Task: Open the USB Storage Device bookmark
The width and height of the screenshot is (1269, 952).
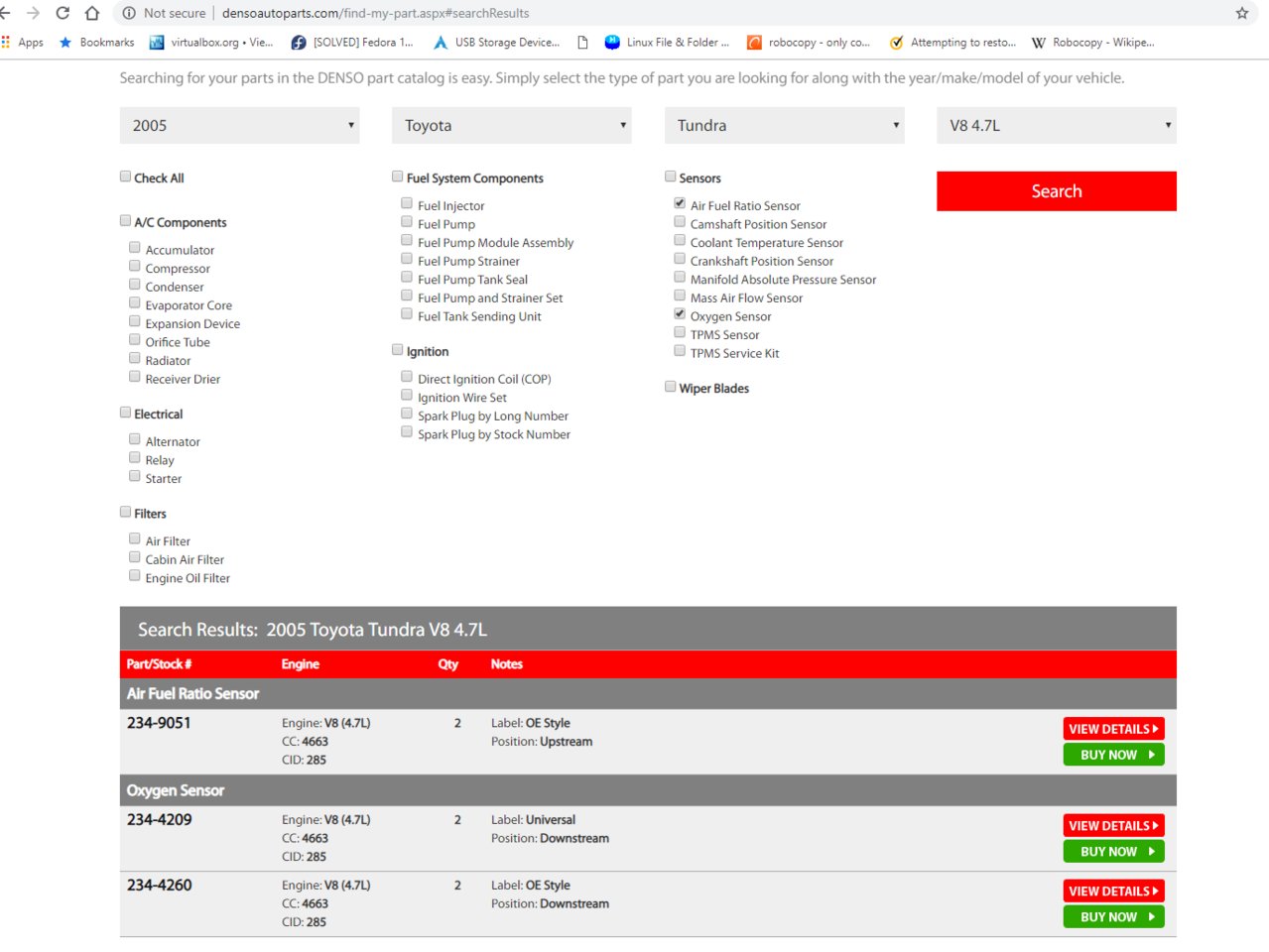Action: pyautogui.click(x=496, y=43)
